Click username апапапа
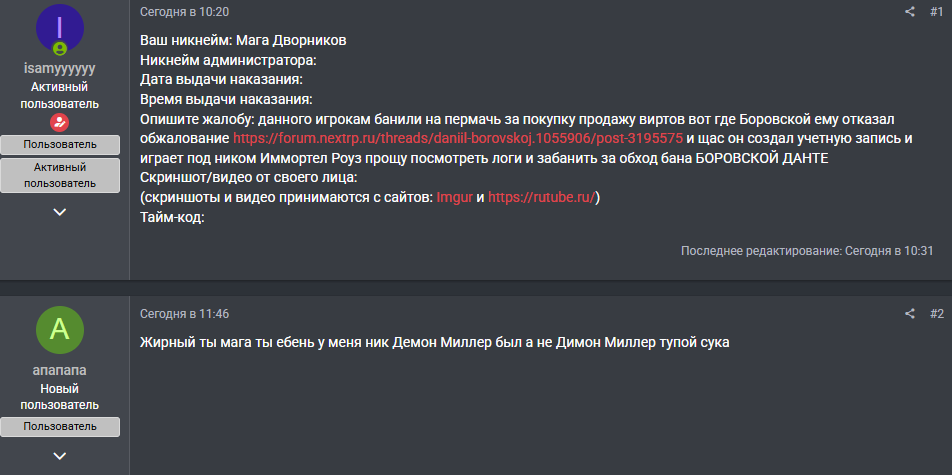Screen dimensions: 952x475 tap(60, 370)
